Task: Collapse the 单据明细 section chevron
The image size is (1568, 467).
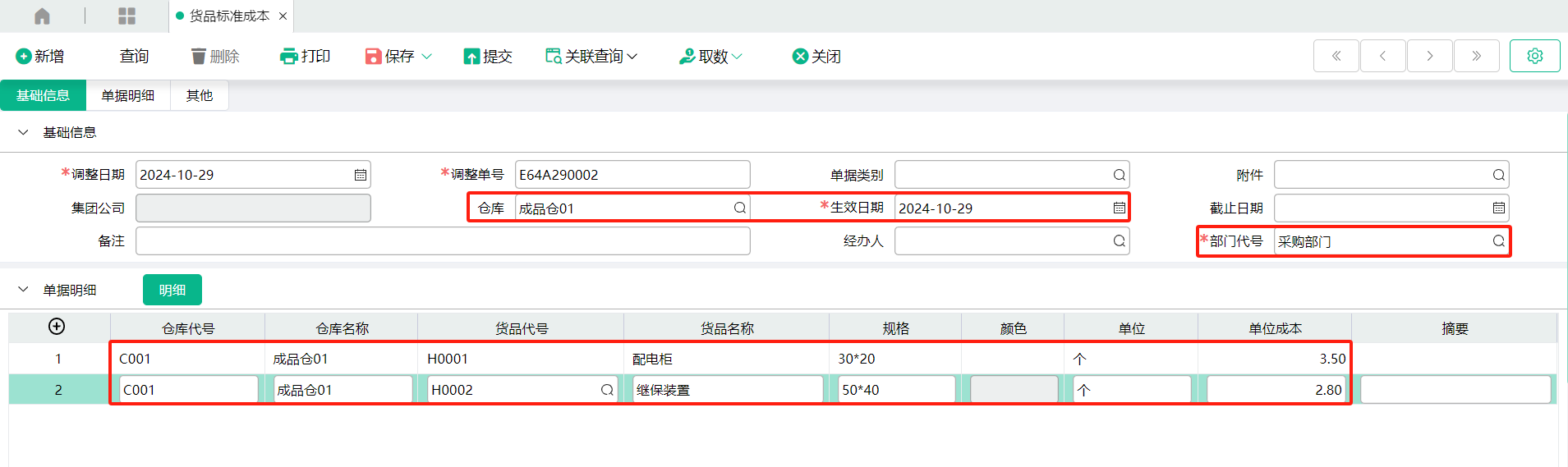Action: point(23,290)
